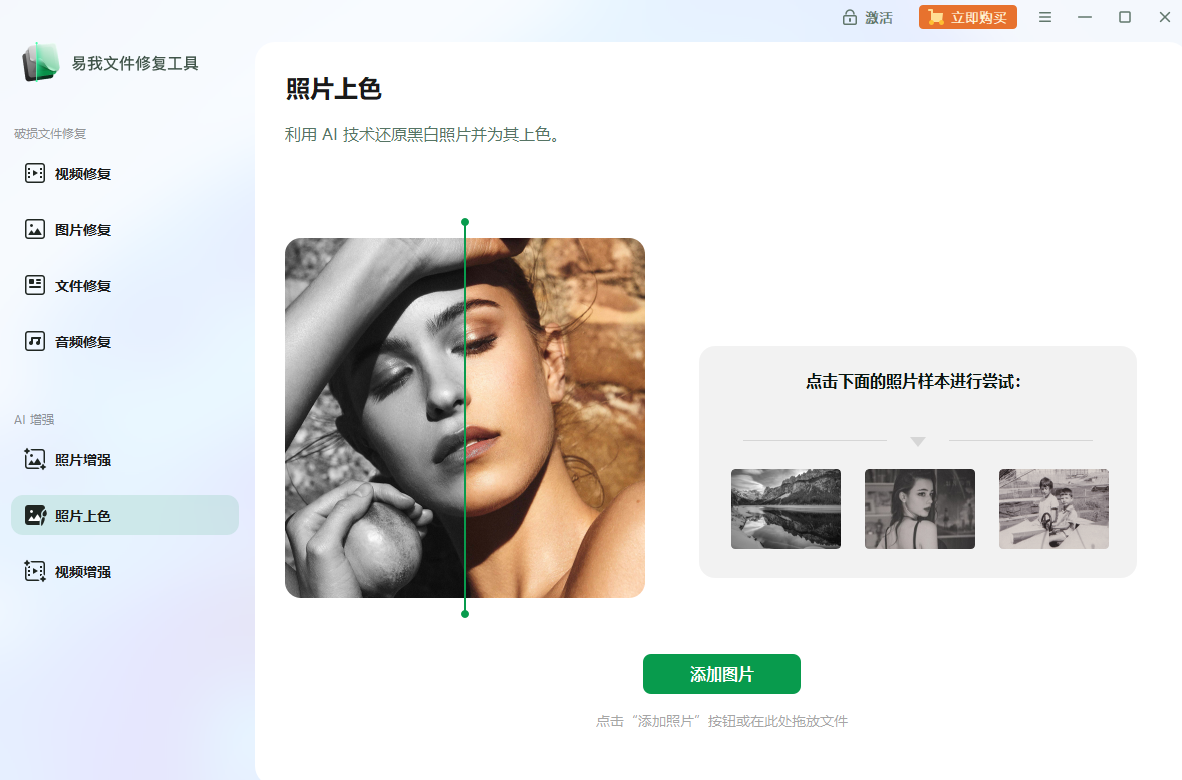Screen dimensions: 1182x780
Task: Select the woman portrait sample photo
Action: [x=920, y=509]
